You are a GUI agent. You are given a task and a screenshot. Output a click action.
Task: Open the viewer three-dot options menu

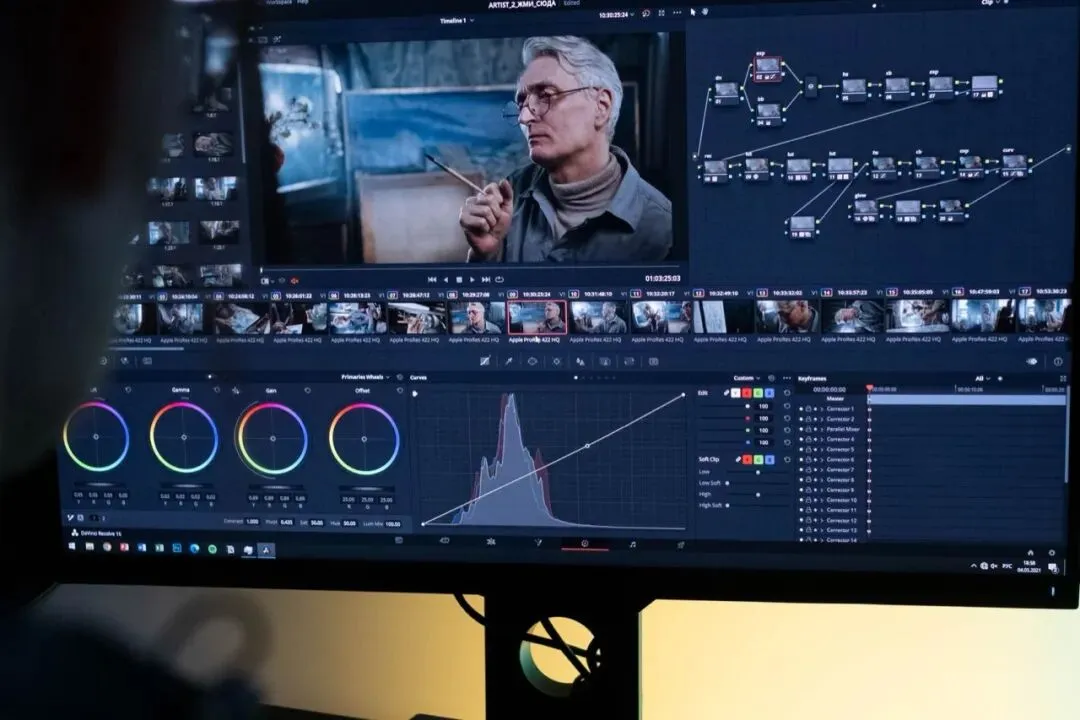click(677, 13)
